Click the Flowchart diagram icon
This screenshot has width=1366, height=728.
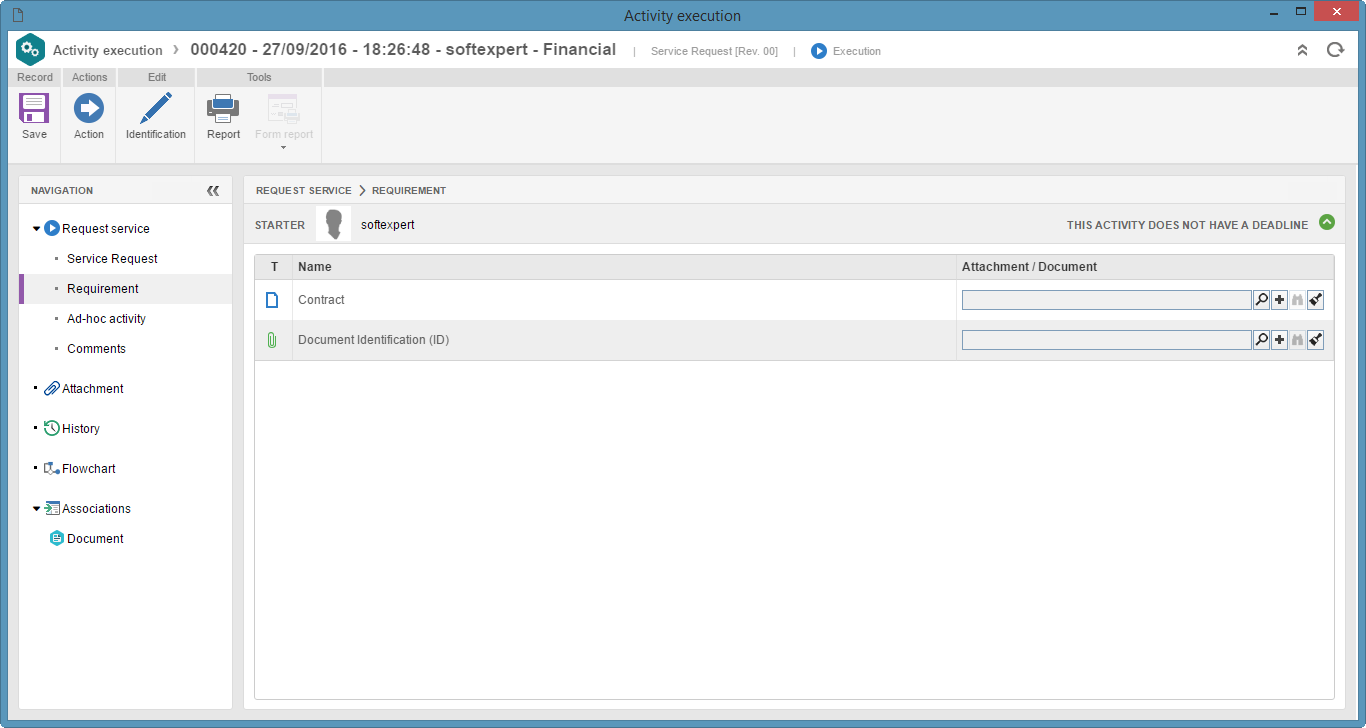click(x=52, y=469)
